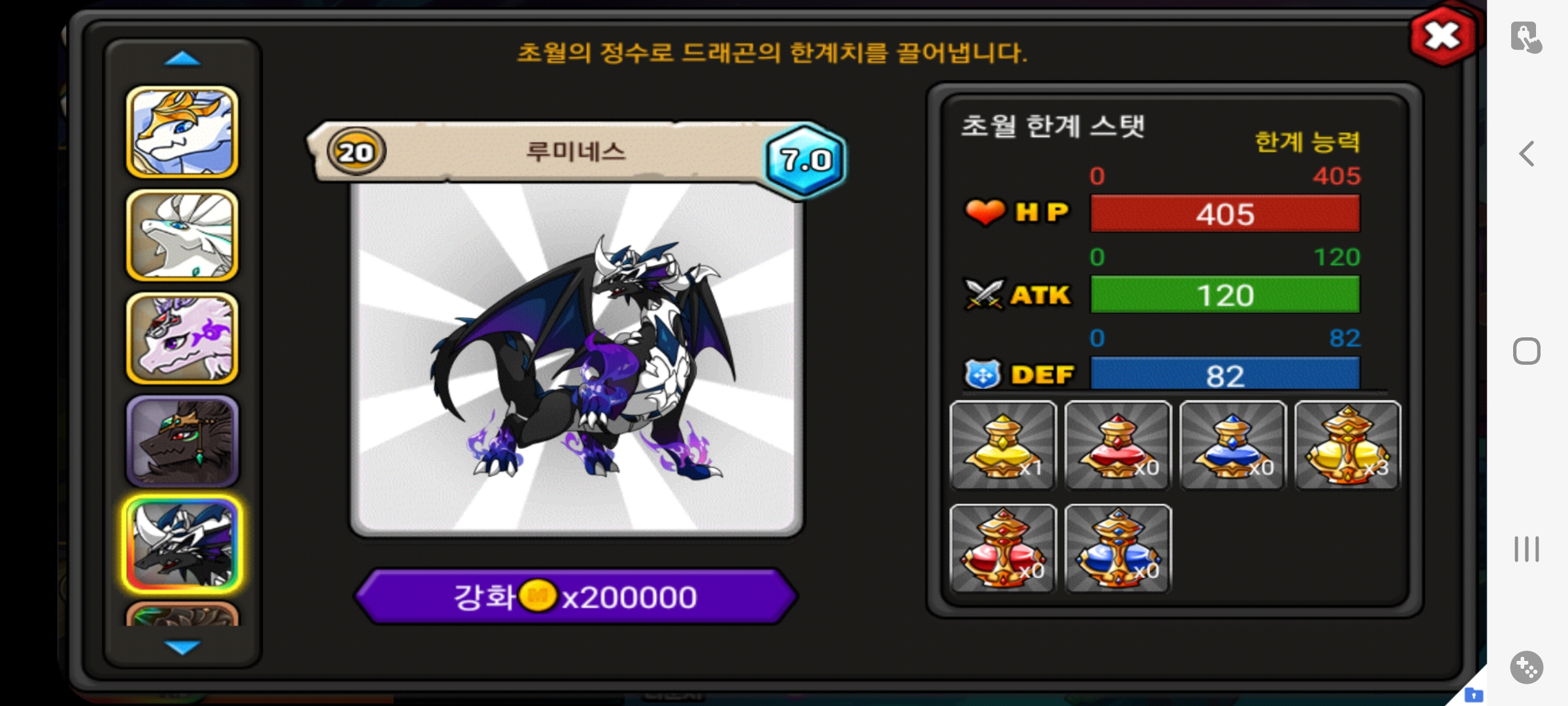Choose the pink dragon with purple mark
The height and width of the screenshot is (706, 1568).
pyautogui.click(x=182, y=339)
